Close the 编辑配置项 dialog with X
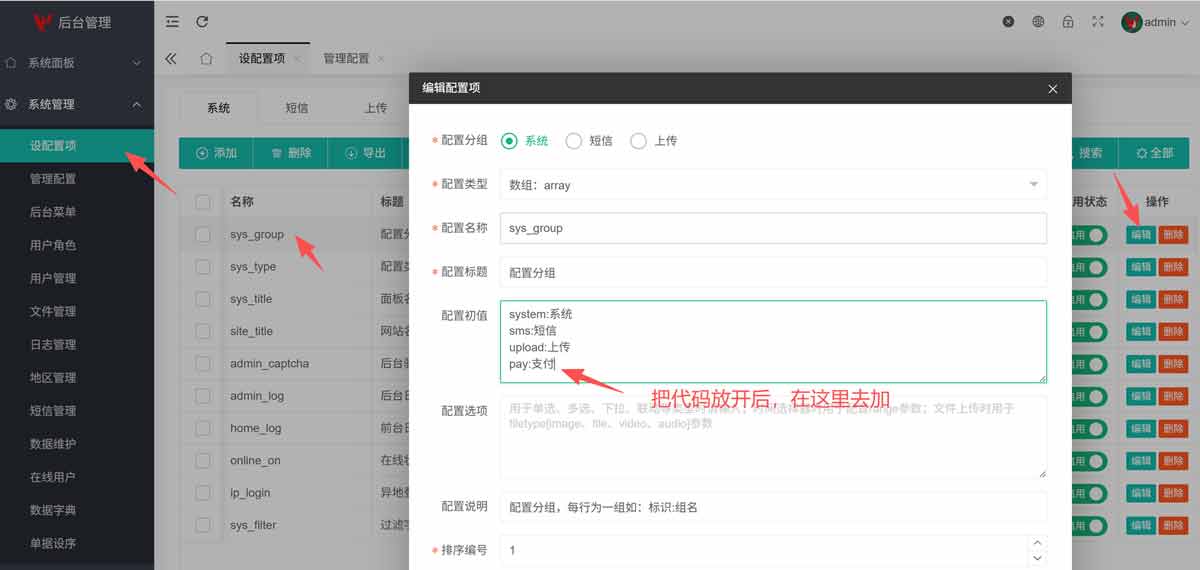 (x=1052, y=89)
